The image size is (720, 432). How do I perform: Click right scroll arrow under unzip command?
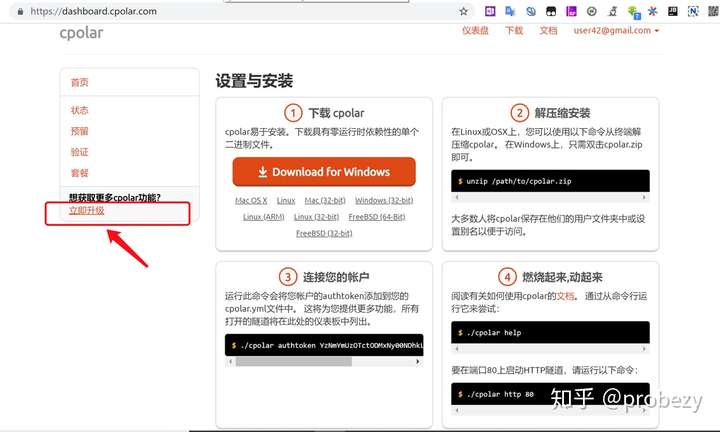[644, 197]
